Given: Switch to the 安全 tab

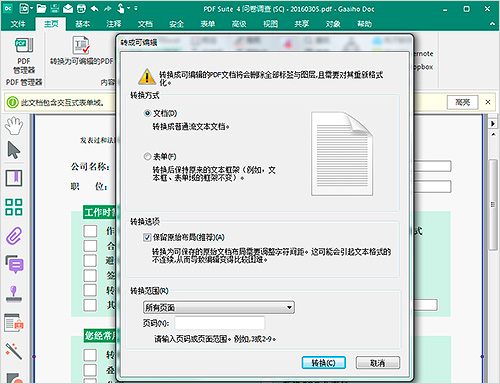Looking at the screenshot, I should pos(176,24).
